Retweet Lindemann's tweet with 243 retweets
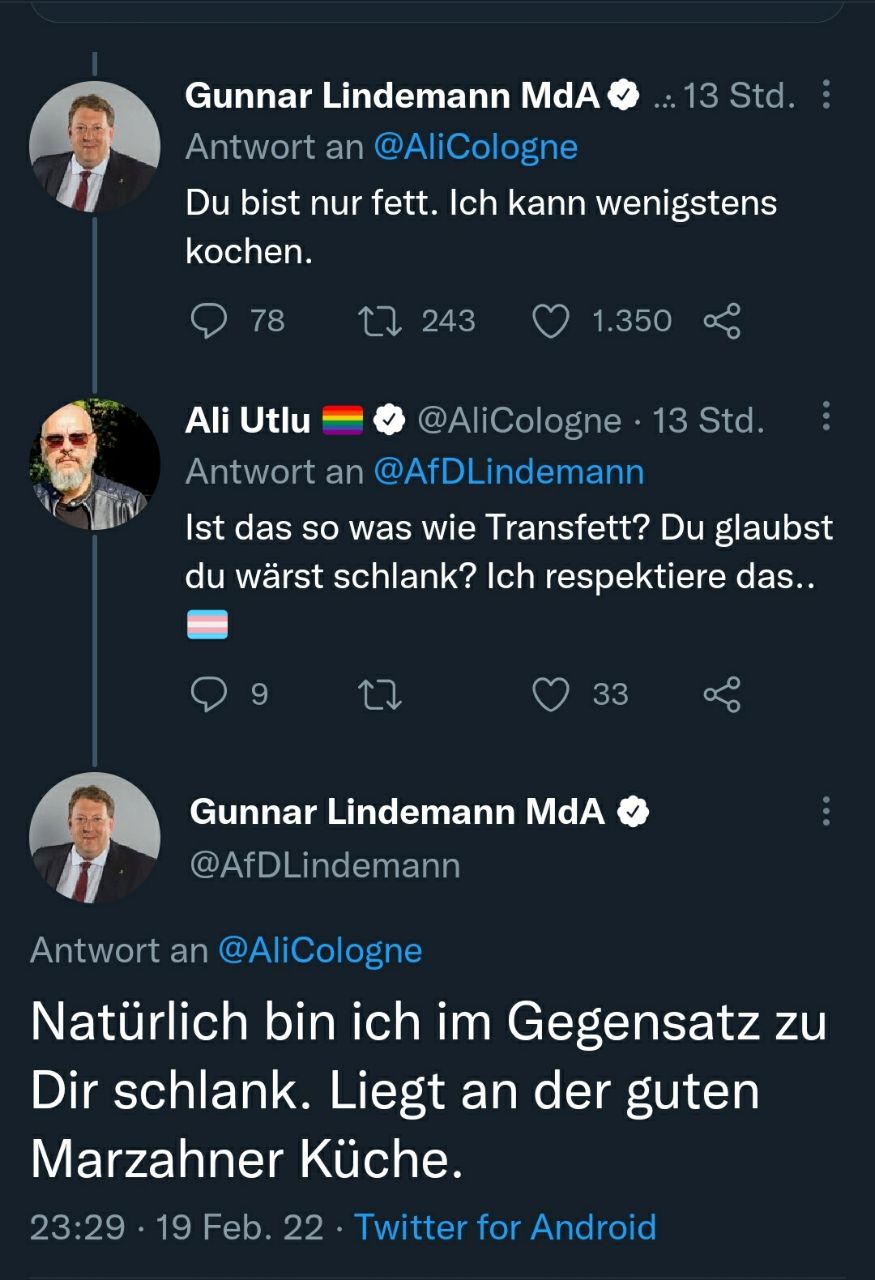This screenshot has height=1280, width=875. click(380, 321)
